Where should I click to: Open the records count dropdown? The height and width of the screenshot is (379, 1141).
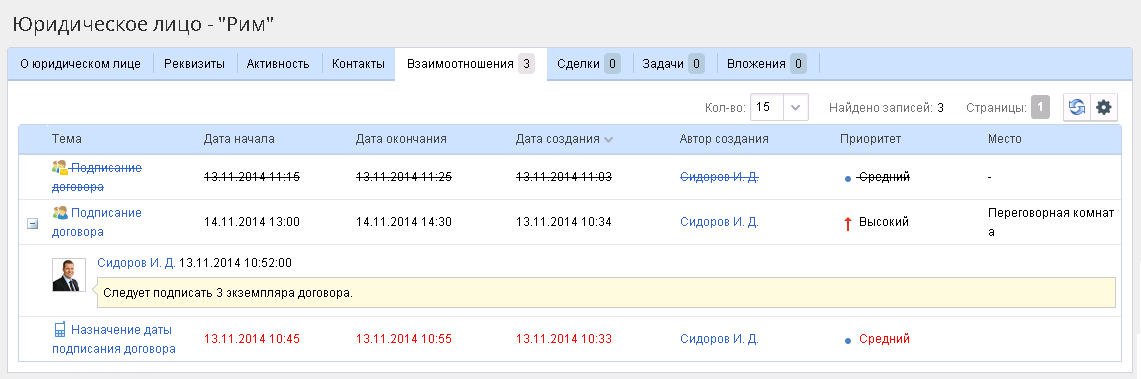click(797, 108)
